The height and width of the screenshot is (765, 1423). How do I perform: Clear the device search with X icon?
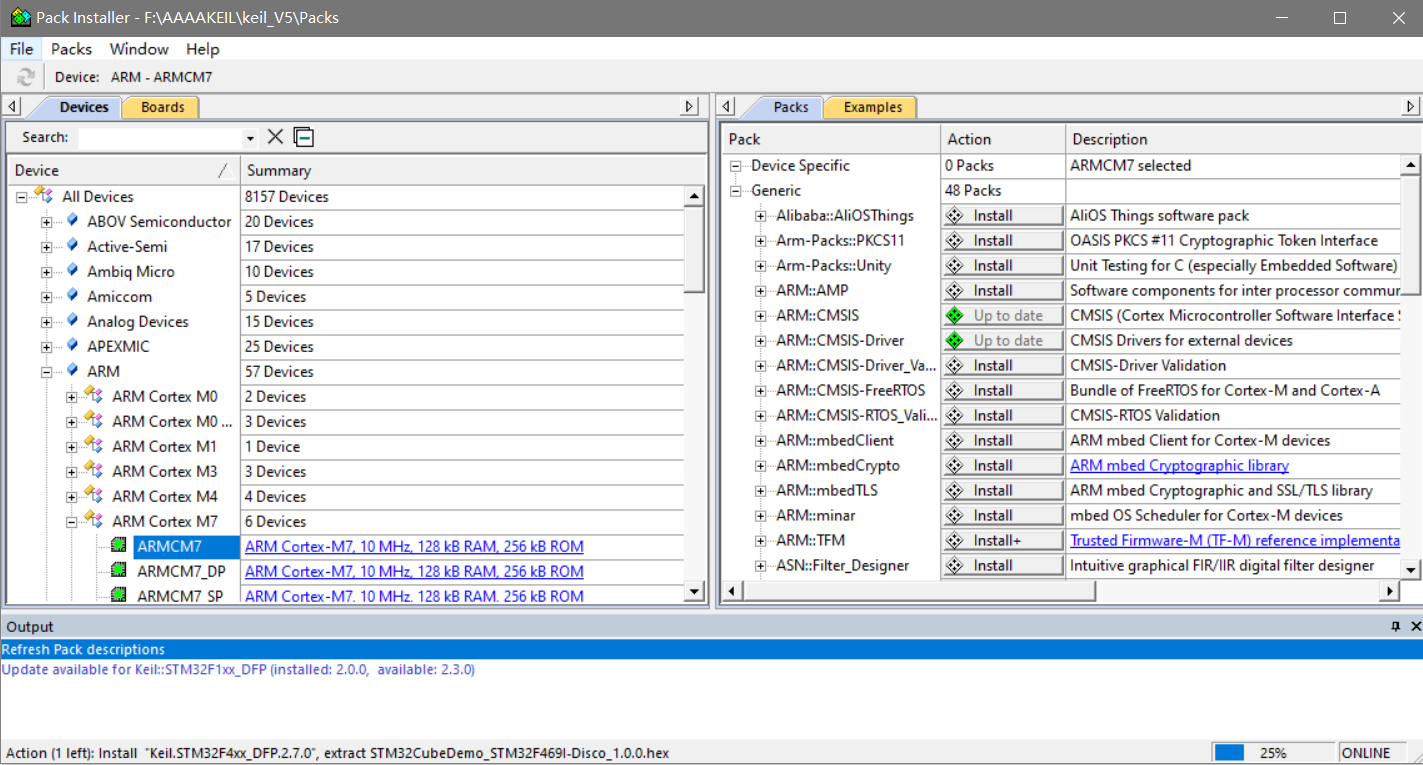click(275, 137)
